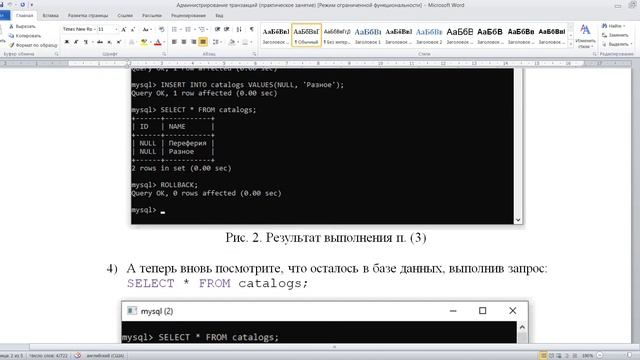The image size is (640, 360).
Task: Apply subscript formatting
Action: pos(109,42)
